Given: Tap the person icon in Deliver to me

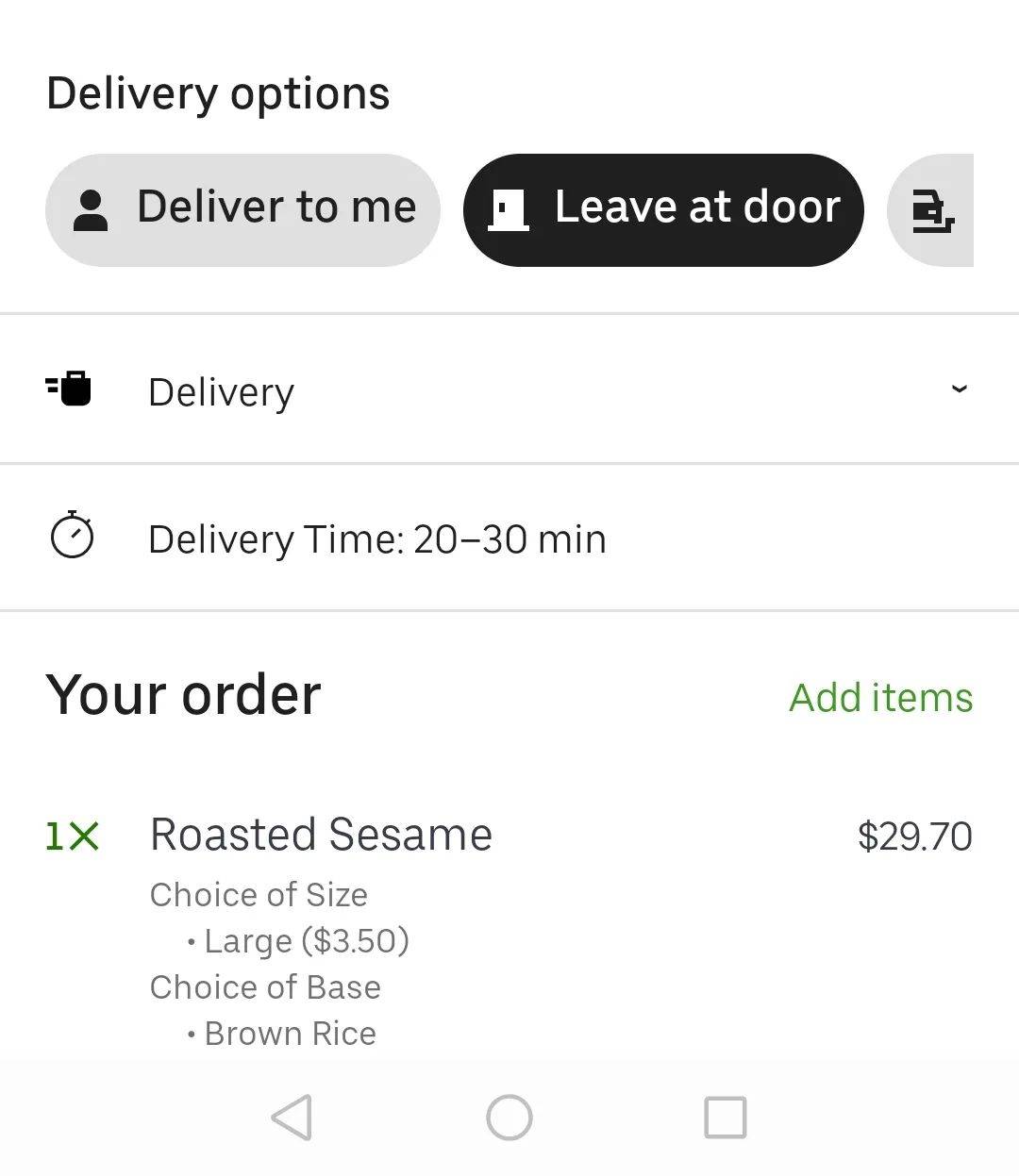Looking at the screenshot, I should point(91,210).
